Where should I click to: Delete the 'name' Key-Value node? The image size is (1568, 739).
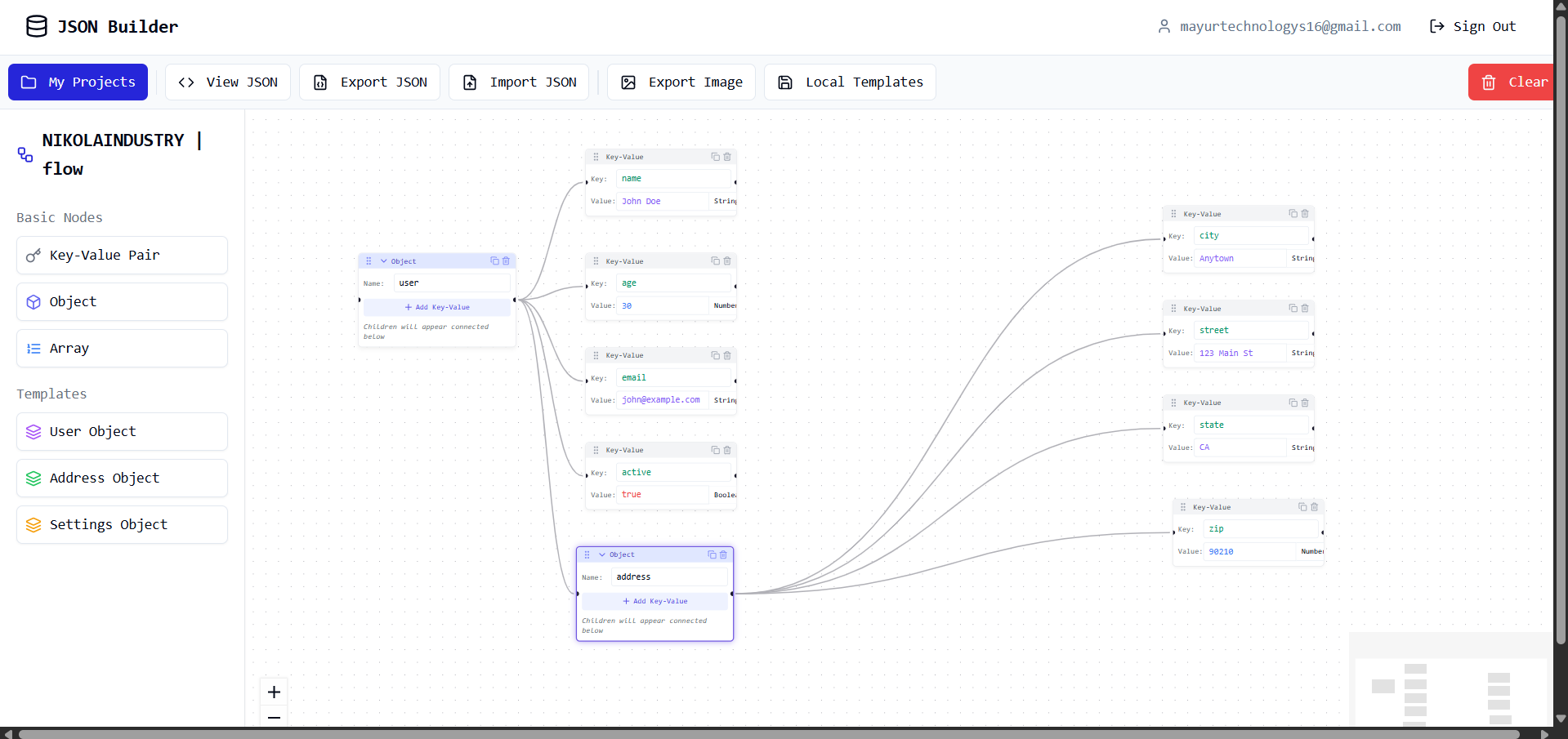[727, 157]
